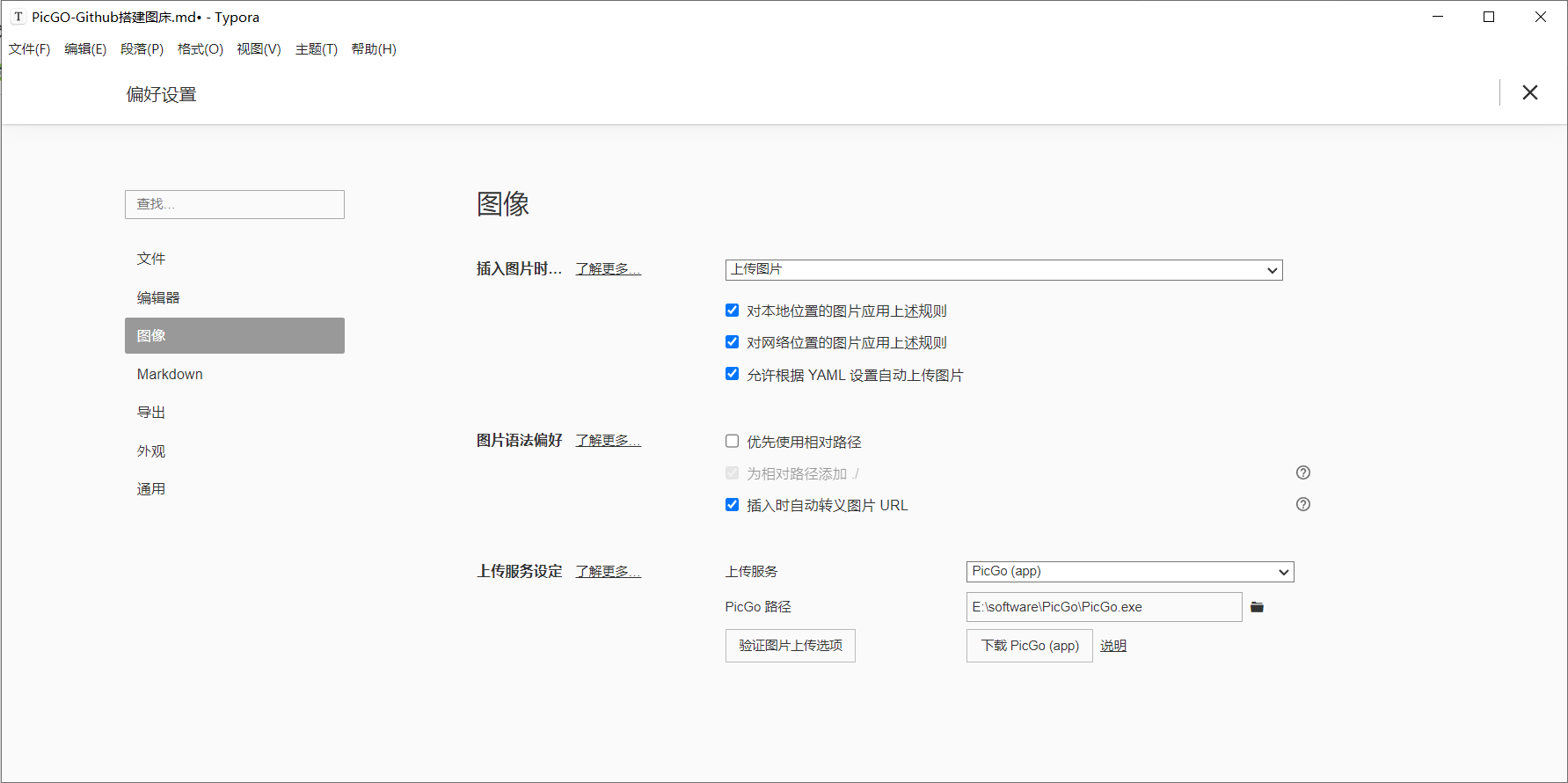Toggle 插入时自动转义图片 URL checkbox
The width and height of the screenshot is (1568, 783).
pos(732,504)
